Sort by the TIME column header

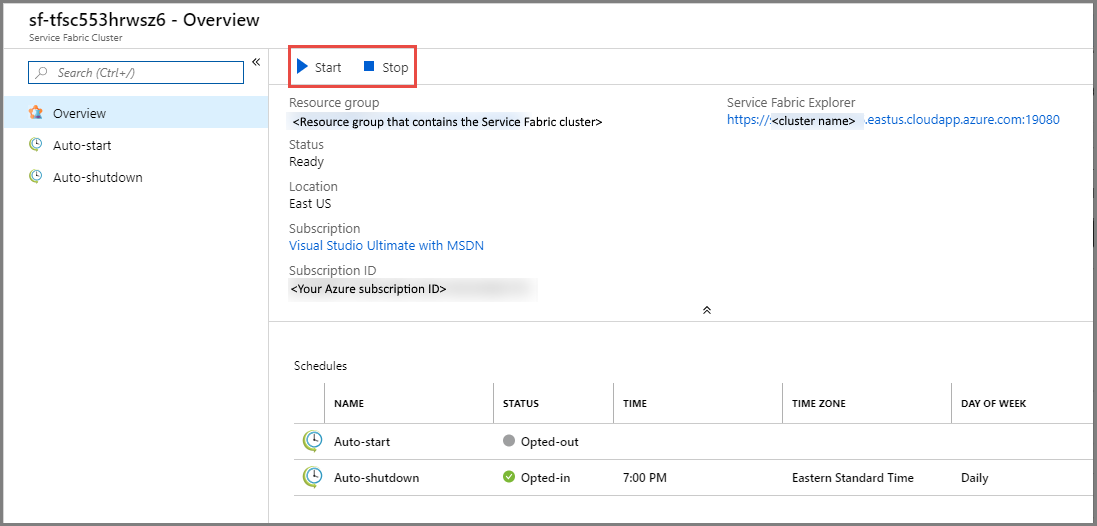(635, 404)
